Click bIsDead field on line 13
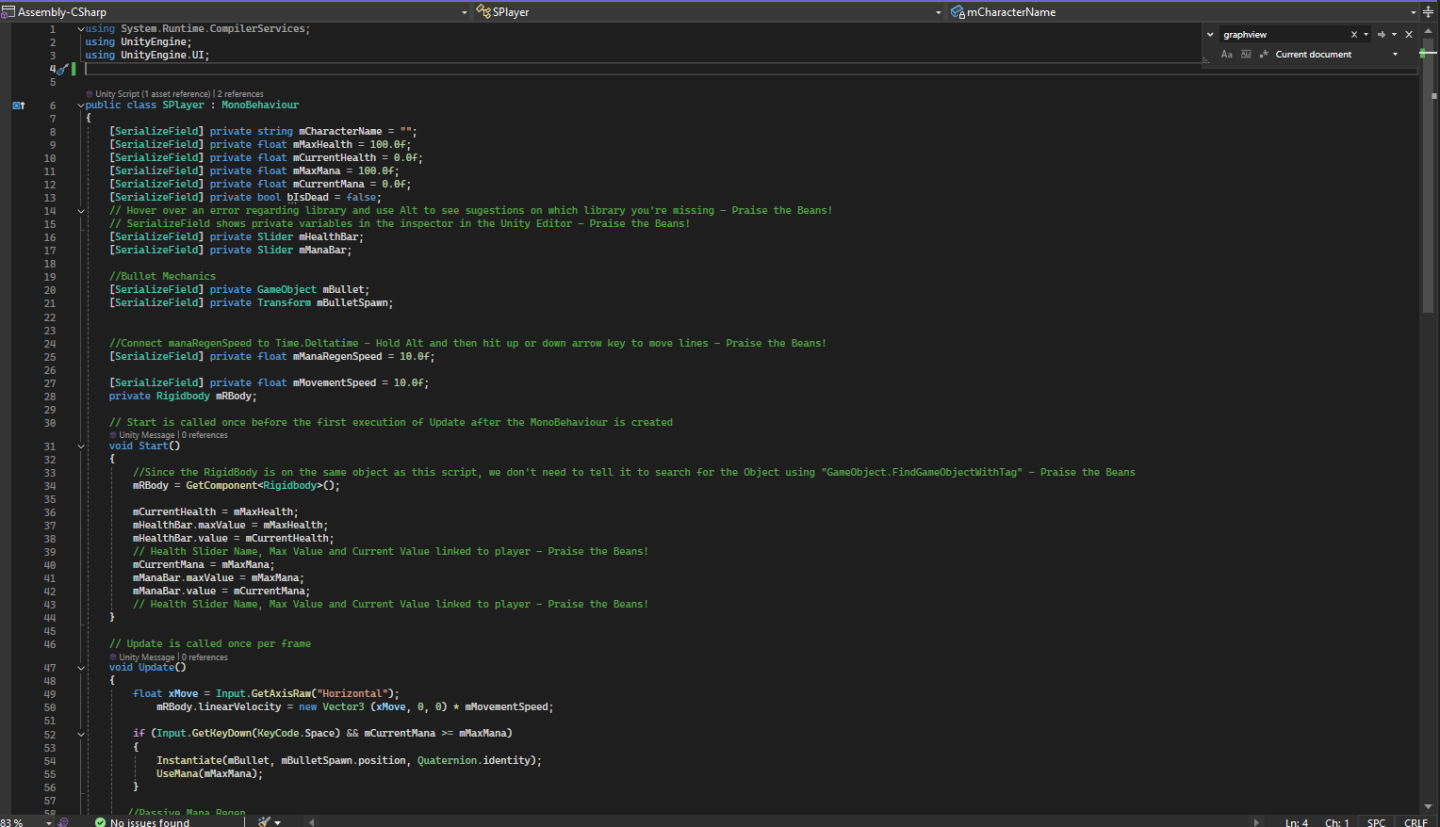 tap(308, 197)
